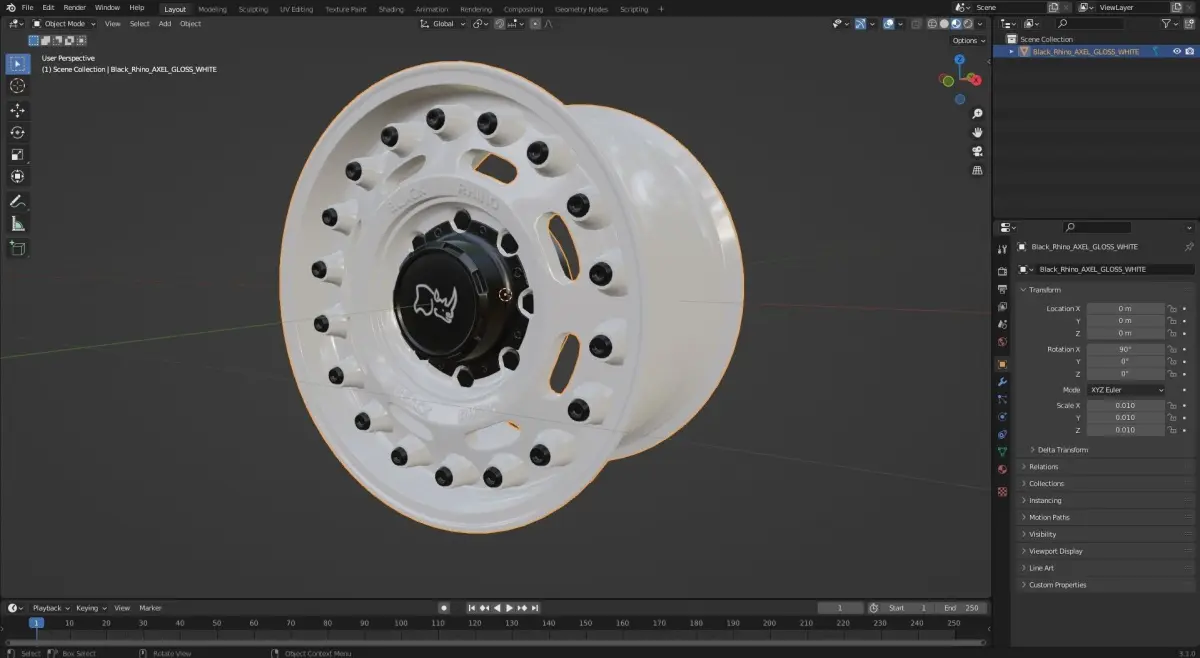Viewport: 1200px width, 658px height.
Task: Switch to the Geometry Nodes workspace tab
Action: (581, 9)
